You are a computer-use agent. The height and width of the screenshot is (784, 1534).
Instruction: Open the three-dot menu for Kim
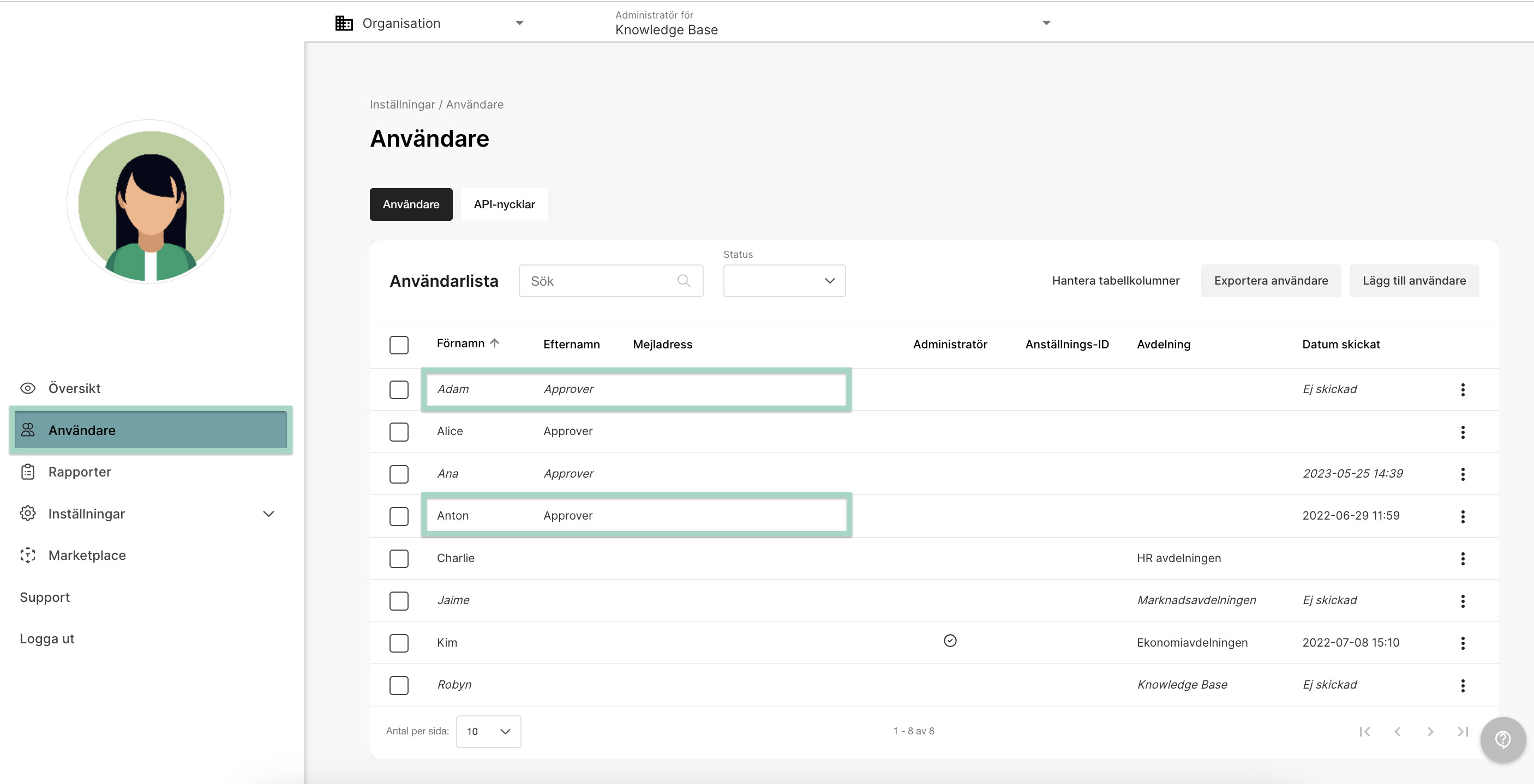(x=1463, y=643)
